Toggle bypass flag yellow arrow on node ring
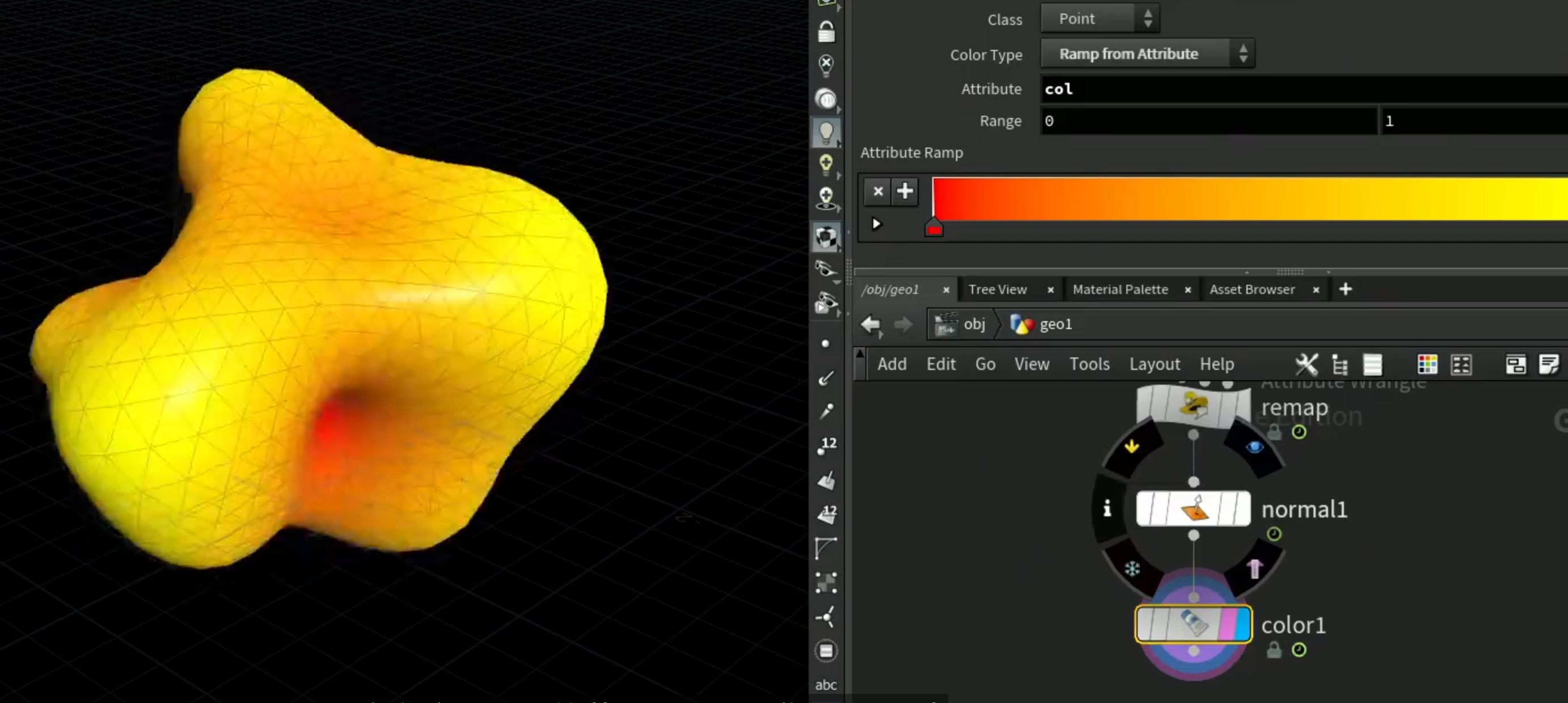This screenshot has width=1568, height=703. pos(1131,447)
